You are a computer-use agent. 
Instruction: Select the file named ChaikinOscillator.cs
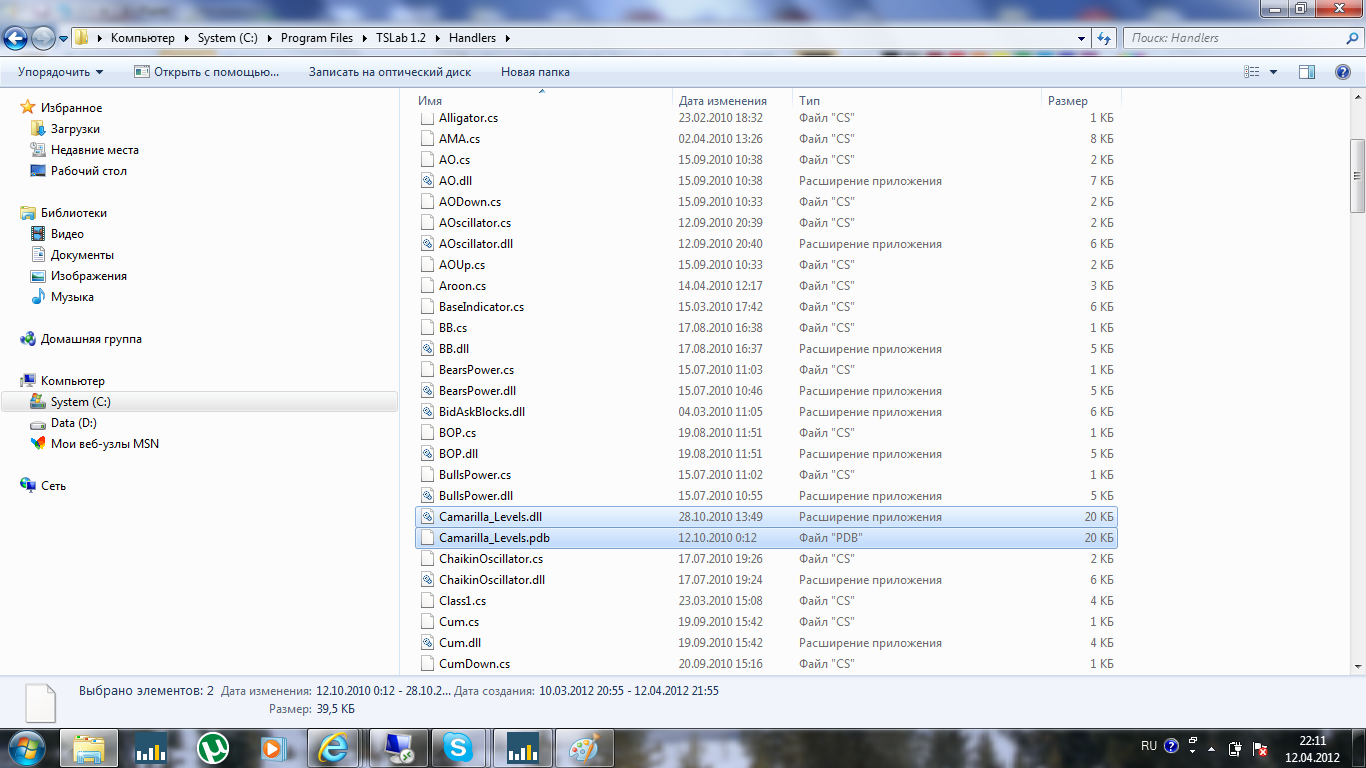coord(491,559)
